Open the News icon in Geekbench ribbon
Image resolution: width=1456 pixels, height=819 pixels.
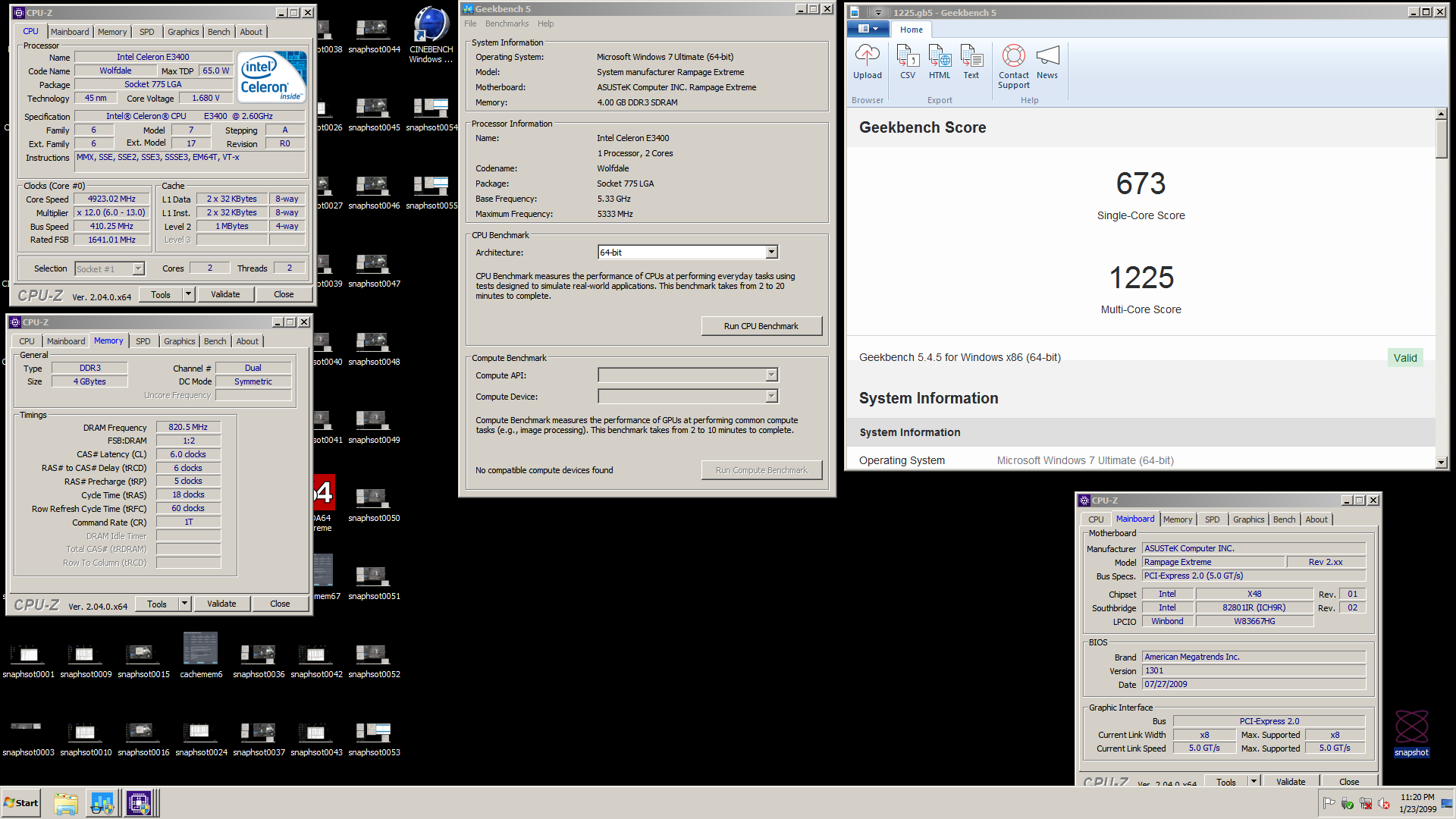(x=1047, y=62)
